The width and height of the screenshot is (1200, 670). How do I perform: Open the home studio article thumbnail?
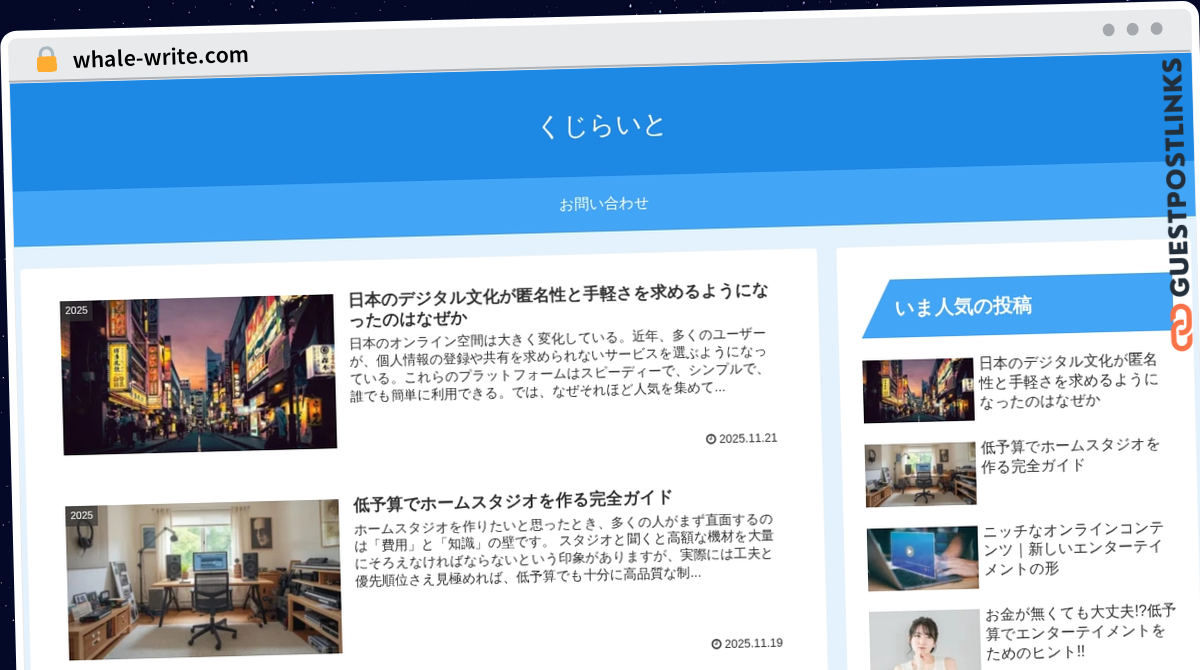tap(204, 579)
